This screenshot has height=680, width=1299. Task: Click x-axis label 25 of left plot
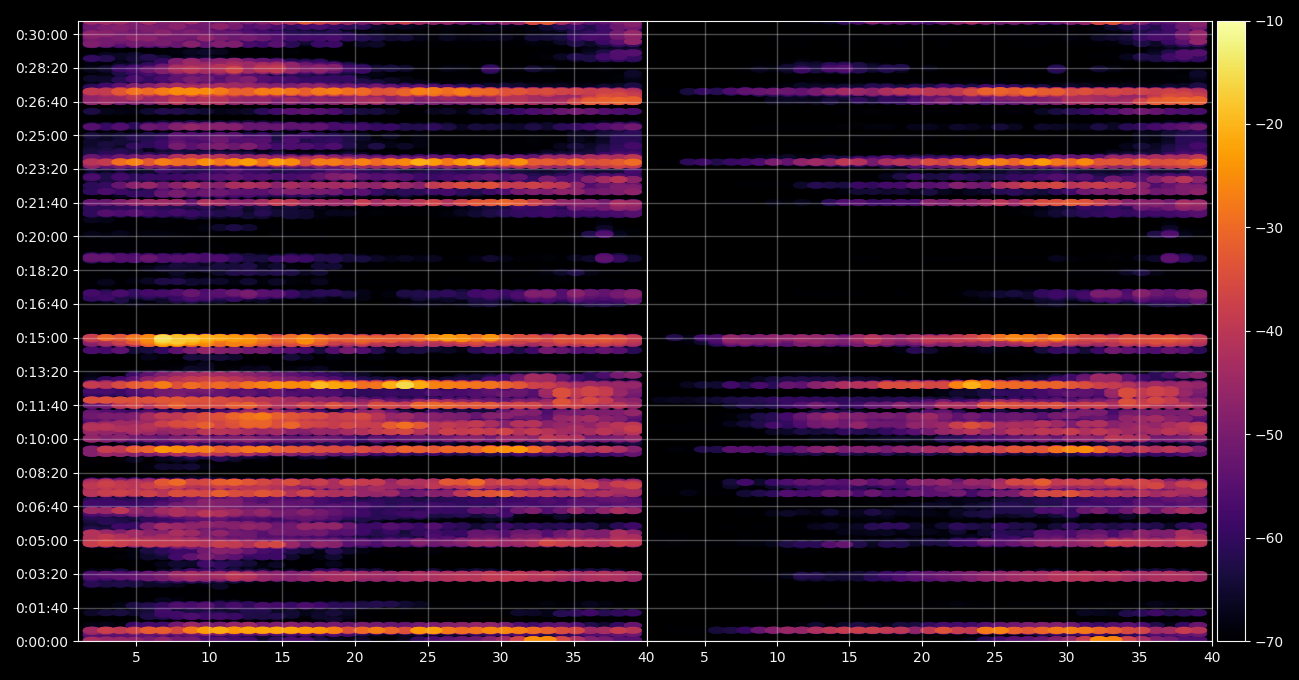click(427, 657)
